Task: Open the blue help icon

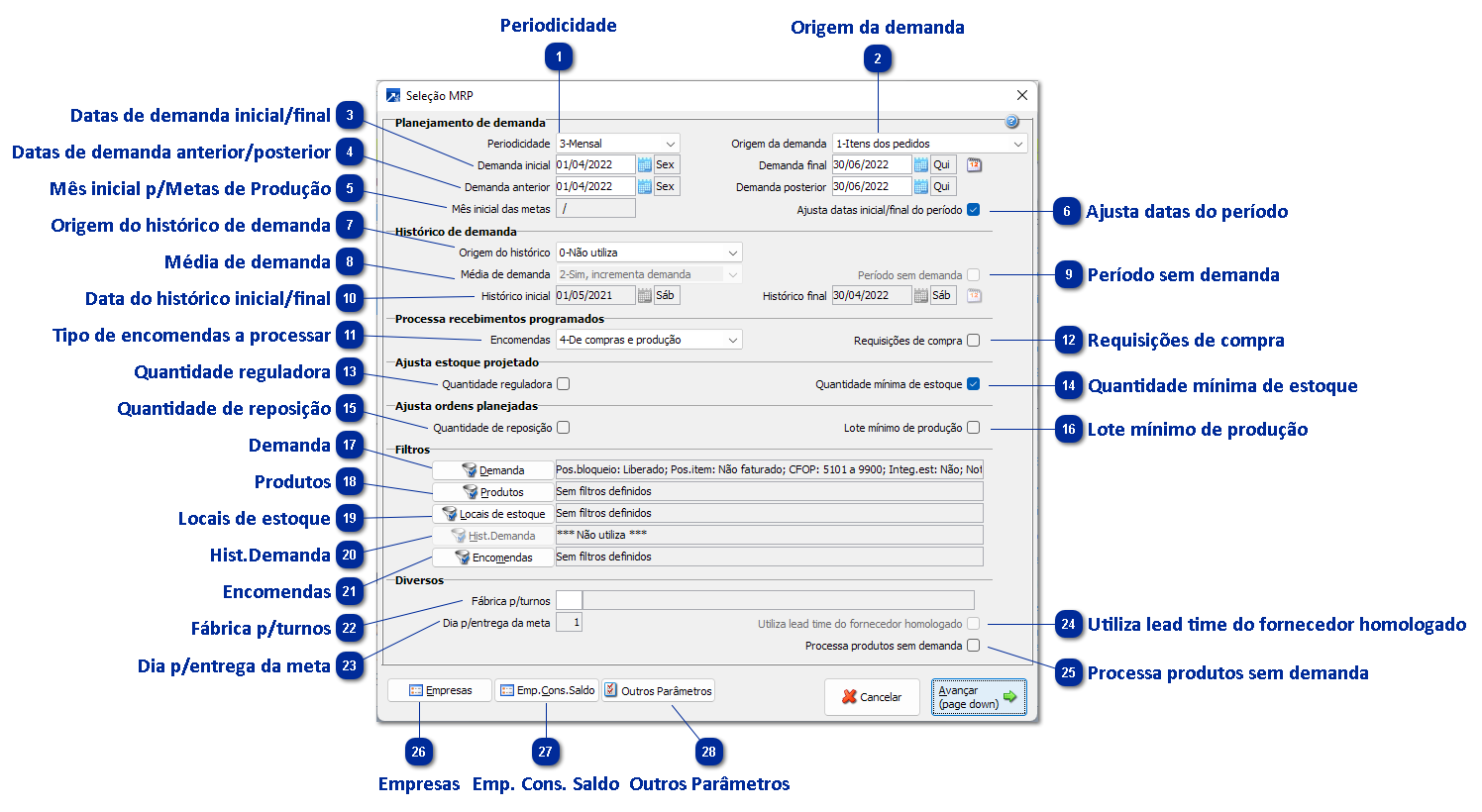Action: tap(1011, 122)
